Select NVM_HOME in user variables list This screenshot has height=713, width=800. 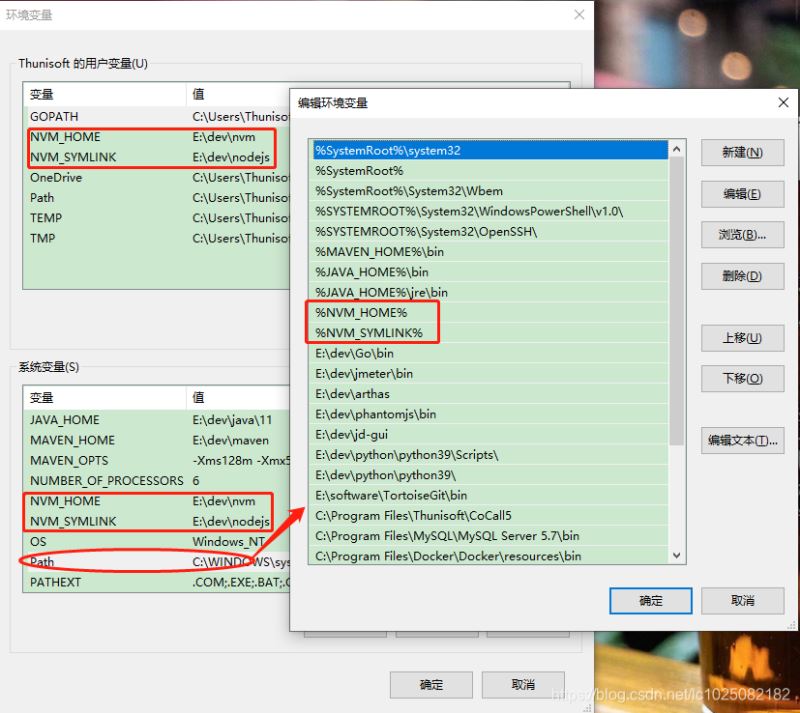pyautogui.click(x=157, y=137)
